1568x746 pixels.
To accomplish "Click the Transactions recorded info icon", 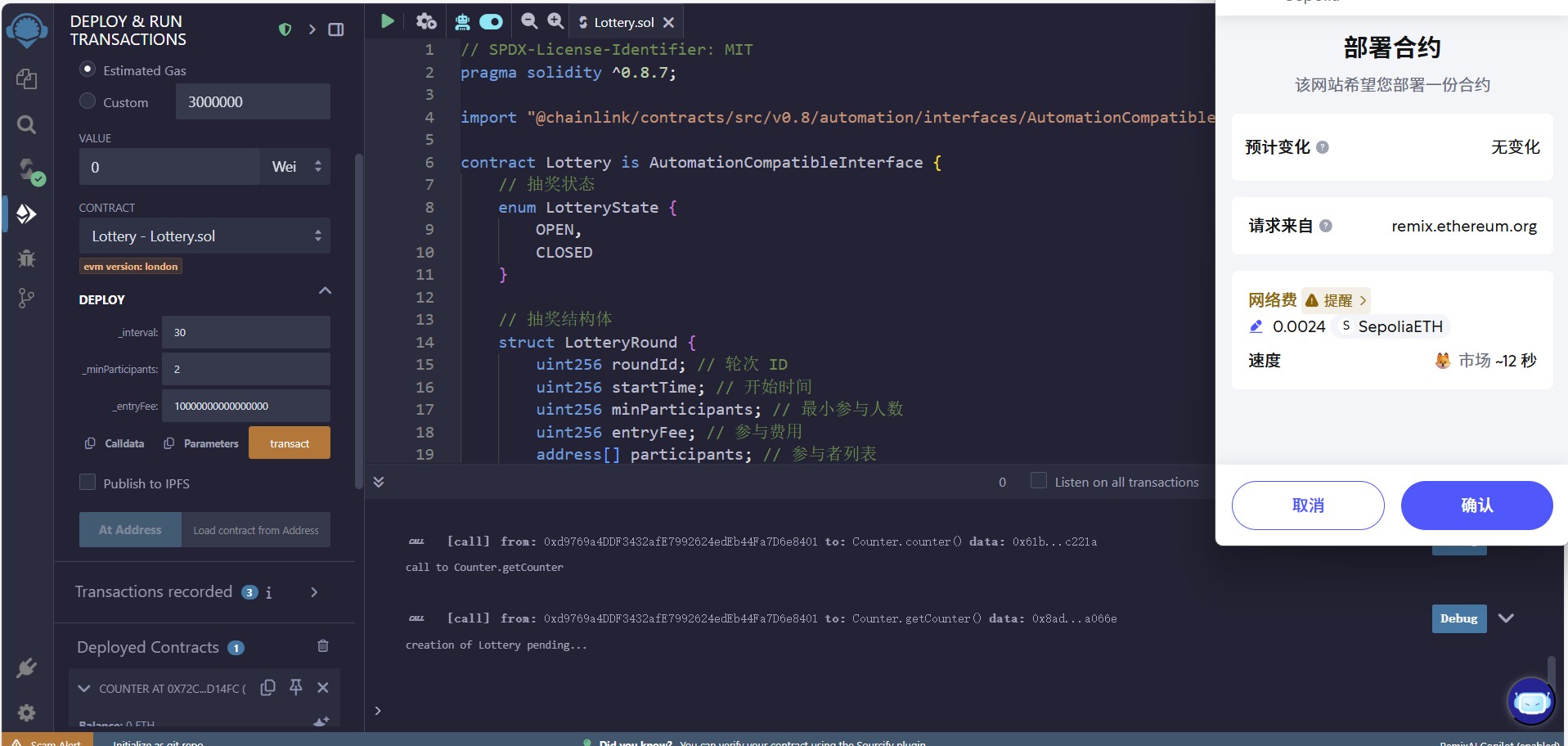I will click(x=268, y=592).
